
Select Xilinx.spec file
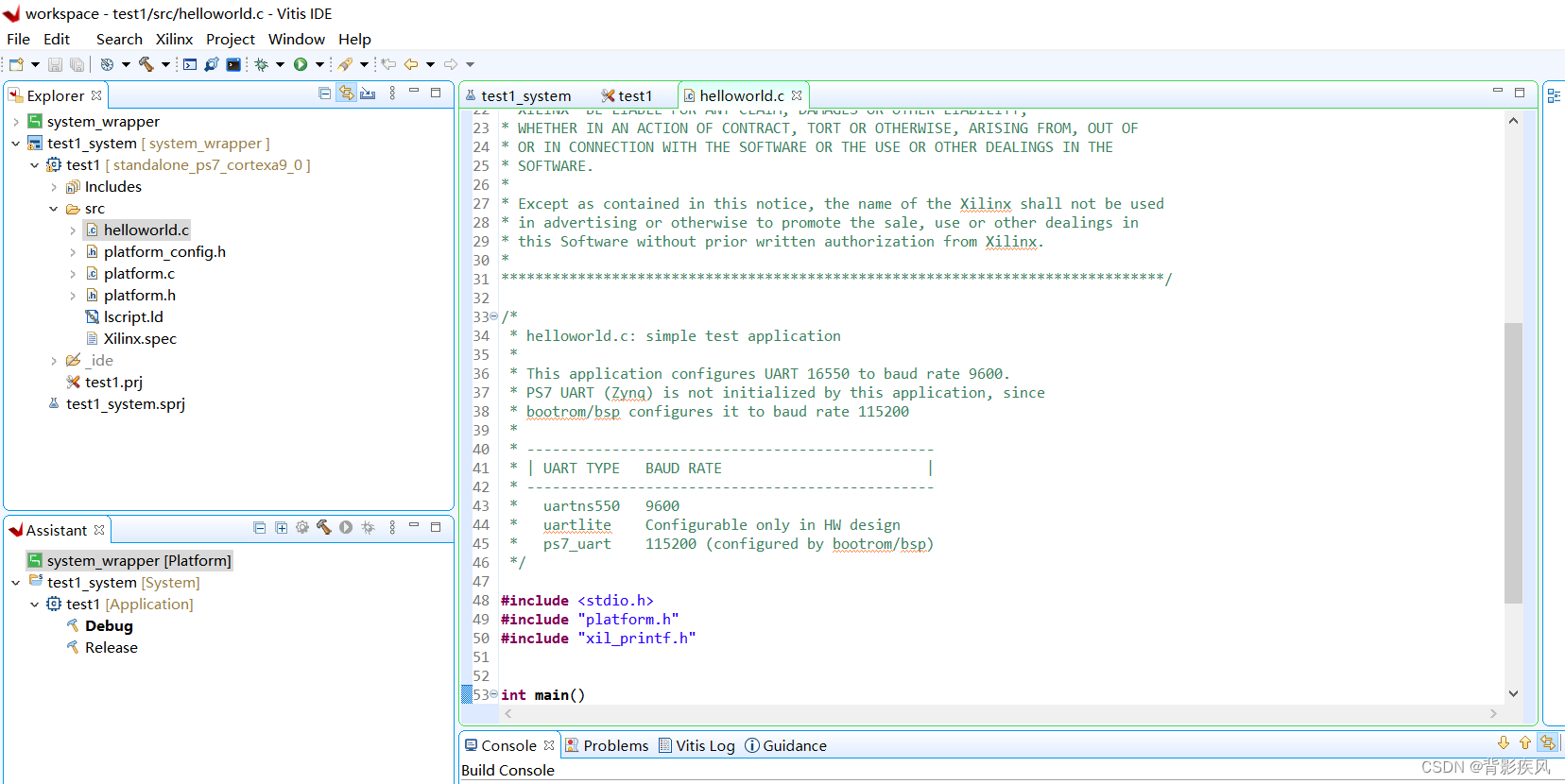140,339
